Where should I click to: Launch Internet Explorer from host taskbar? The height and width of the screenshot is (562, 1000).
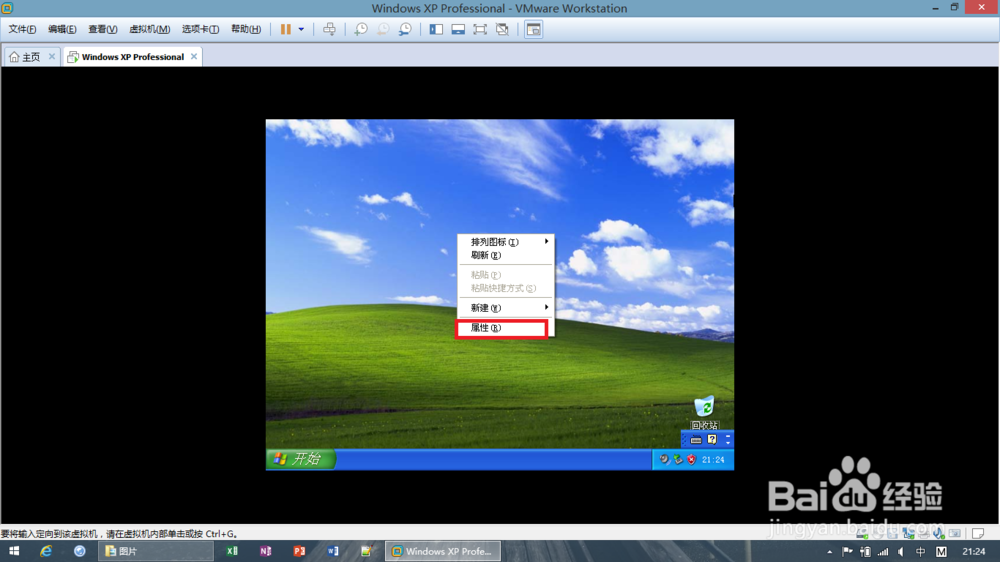pos(46,551)
